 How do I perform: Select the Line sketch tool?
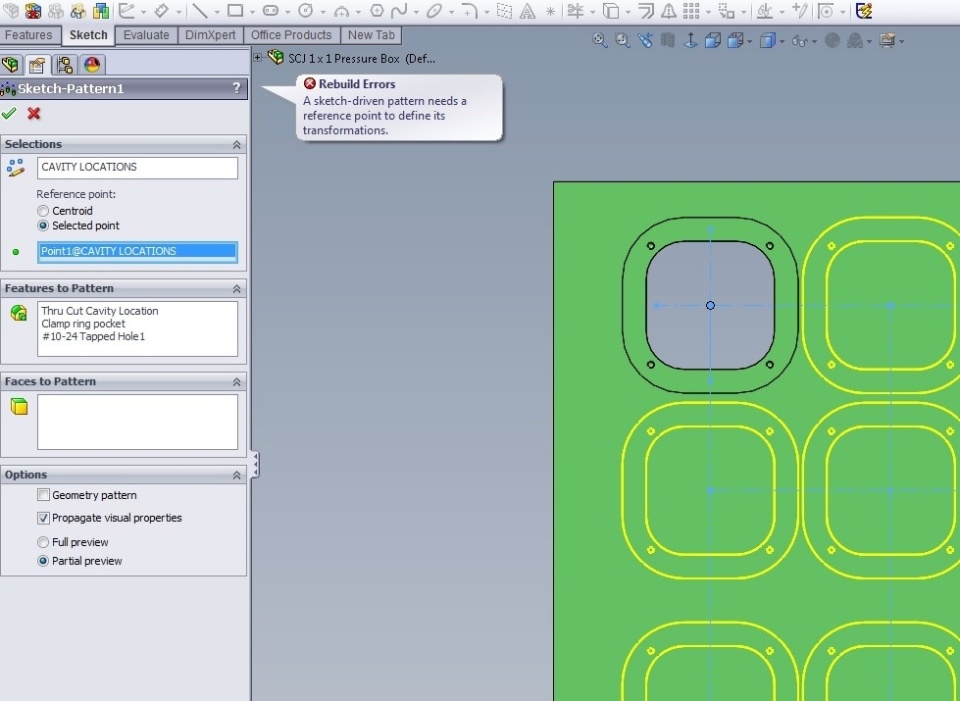point(200,10)
